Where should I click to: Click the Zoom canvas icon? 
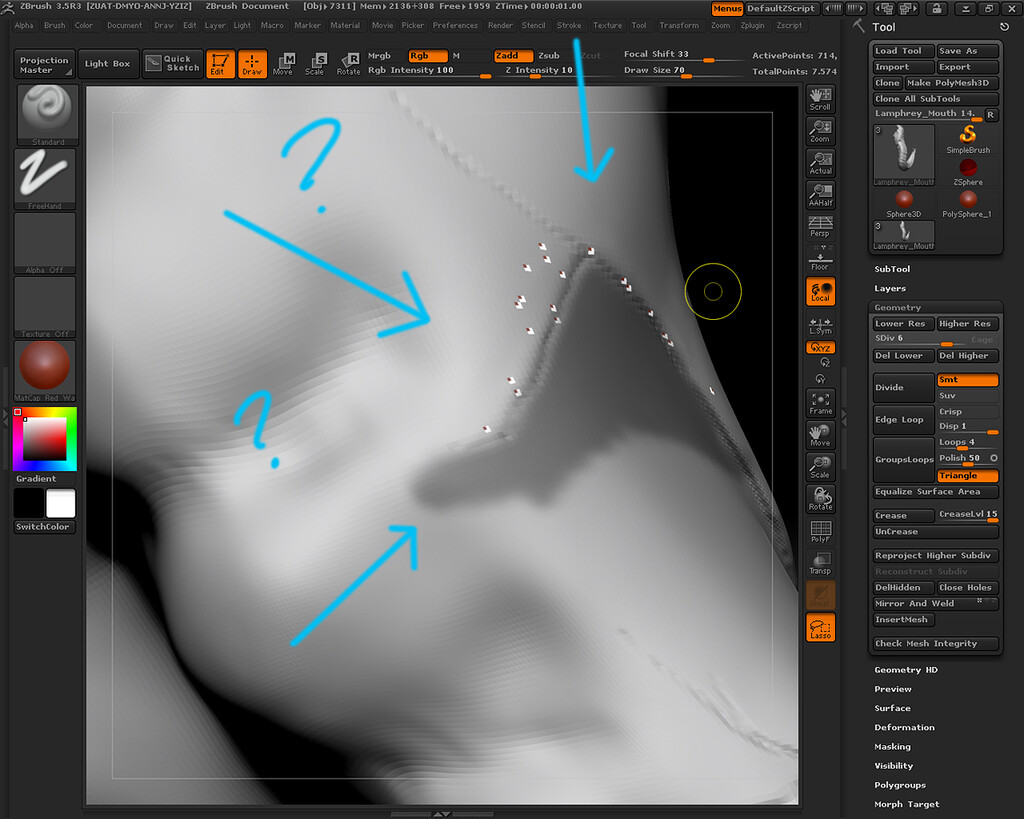click(820, 131)
